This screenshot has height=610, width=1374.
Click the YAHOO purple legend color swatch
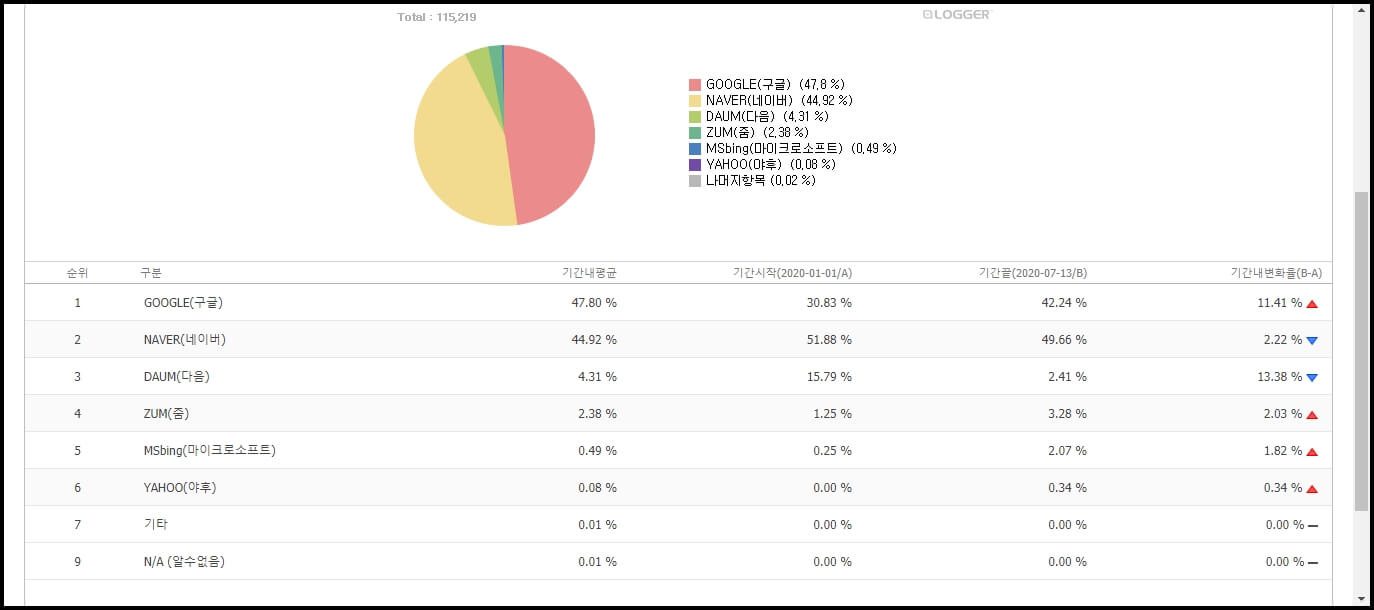[695, 165]
